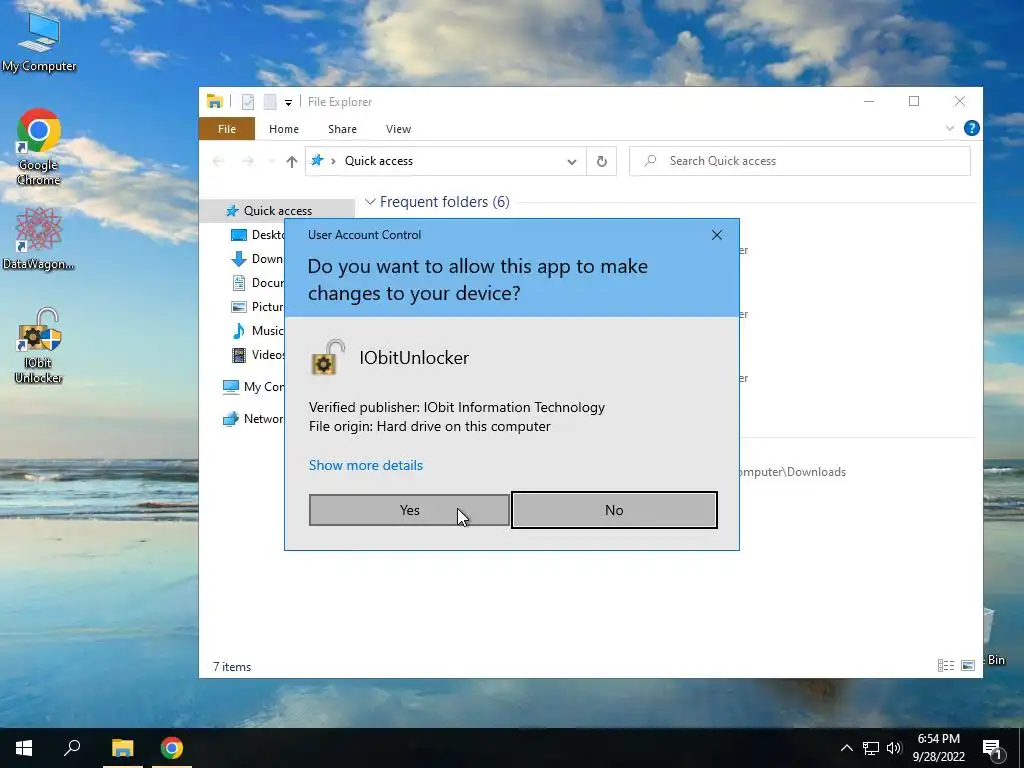
Task: Open the Windows Start menu
Action: click(x=24, y=748)
